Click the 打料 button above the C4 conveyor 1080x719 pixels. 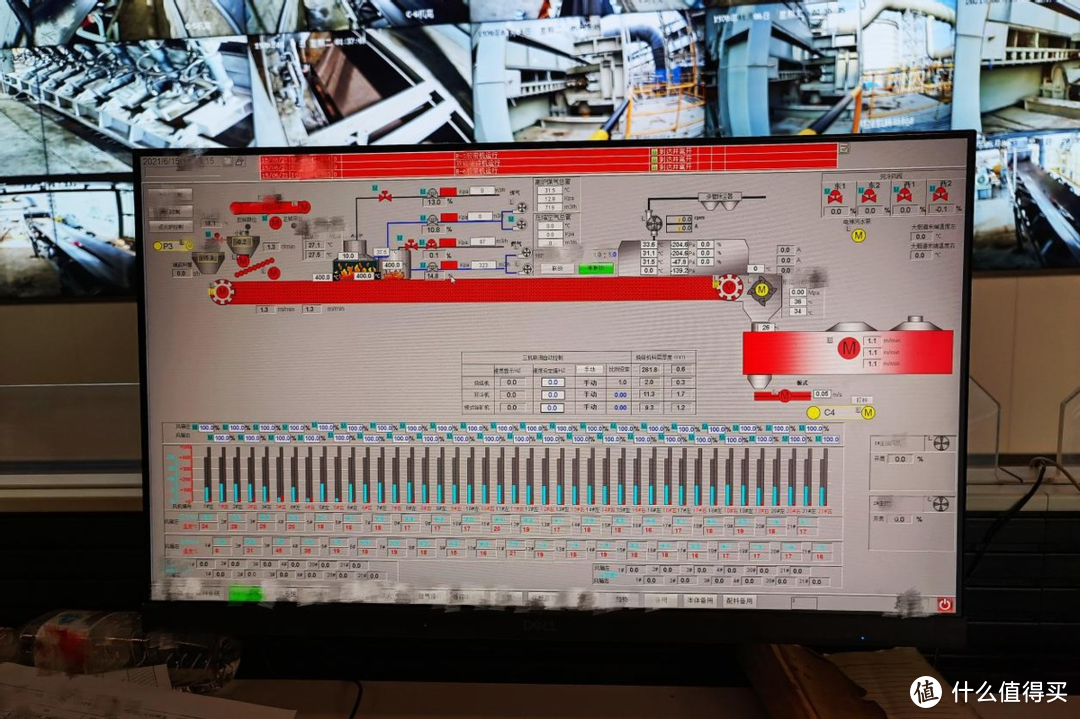coord(862,399)
